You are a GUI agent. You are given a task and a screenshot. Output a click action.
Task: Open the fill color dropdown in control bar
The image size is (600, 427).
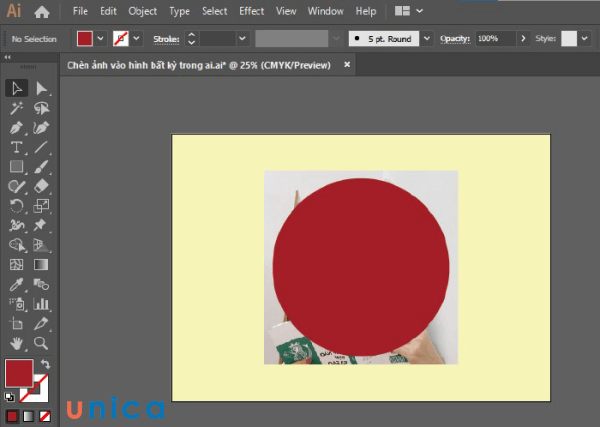[100, 38]
